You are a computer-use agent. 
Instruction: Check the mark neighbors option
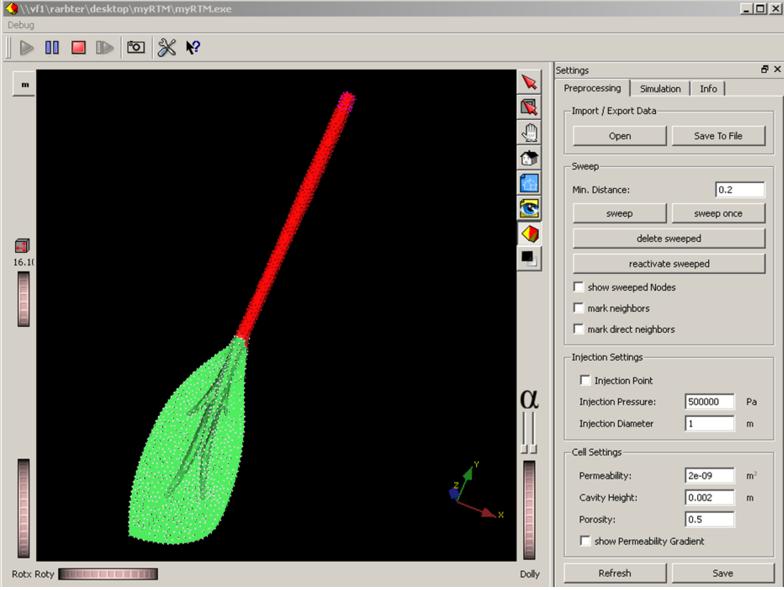[578, 308]
